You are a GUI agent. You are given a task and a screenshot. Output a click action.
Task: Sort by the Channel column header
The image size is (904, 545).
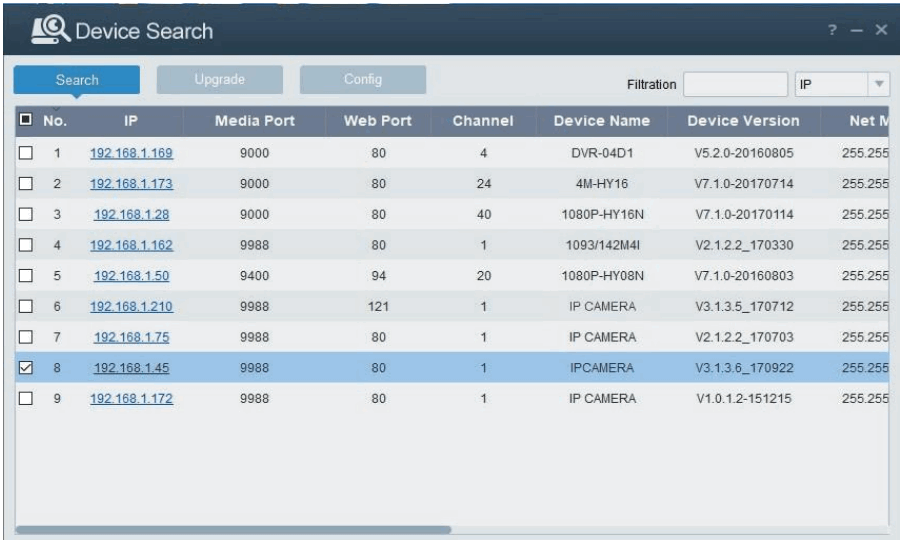pyautogui.click(x=483, y=121)
